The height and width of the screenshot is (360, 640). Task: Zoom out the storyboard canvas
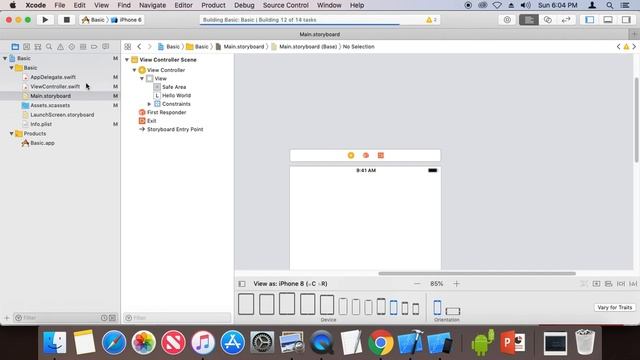click(417, 284)
